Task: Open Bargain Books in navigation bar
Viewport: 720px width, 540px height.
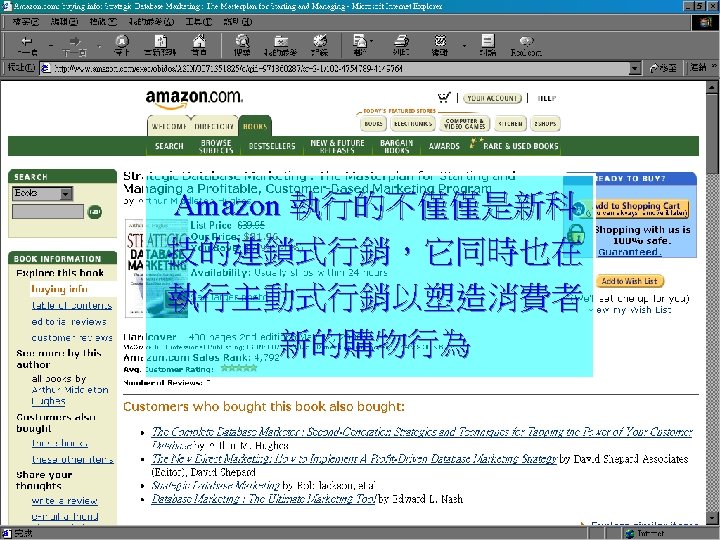Action: tap(396, 146)
